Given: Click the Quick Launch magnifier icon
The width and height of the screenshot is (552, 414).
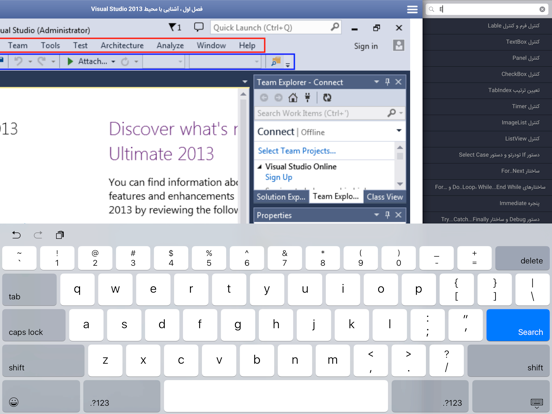Looking at the screenshot, I should (335, 27).
